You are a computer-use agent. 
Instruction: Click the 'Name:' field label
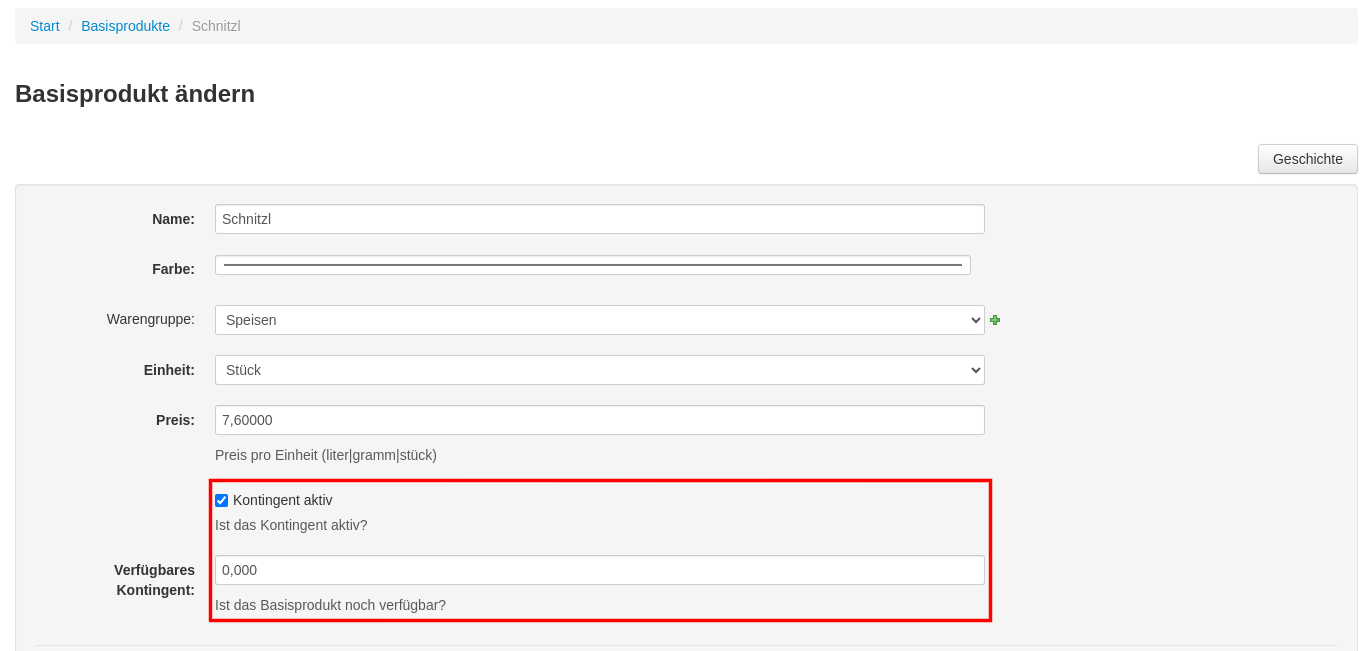coord(173,219)
